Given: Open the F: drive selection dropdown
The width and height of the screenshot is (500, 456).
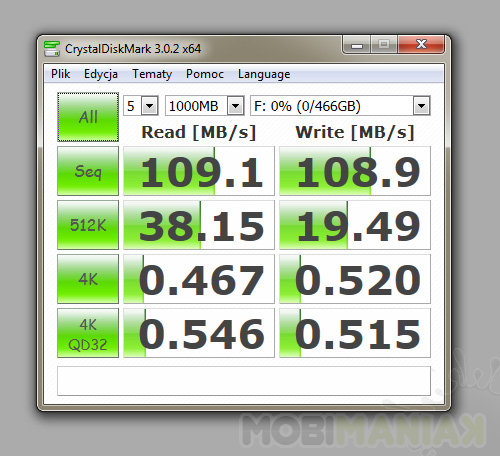Looking at the screenshot, I should coord(340,106).
